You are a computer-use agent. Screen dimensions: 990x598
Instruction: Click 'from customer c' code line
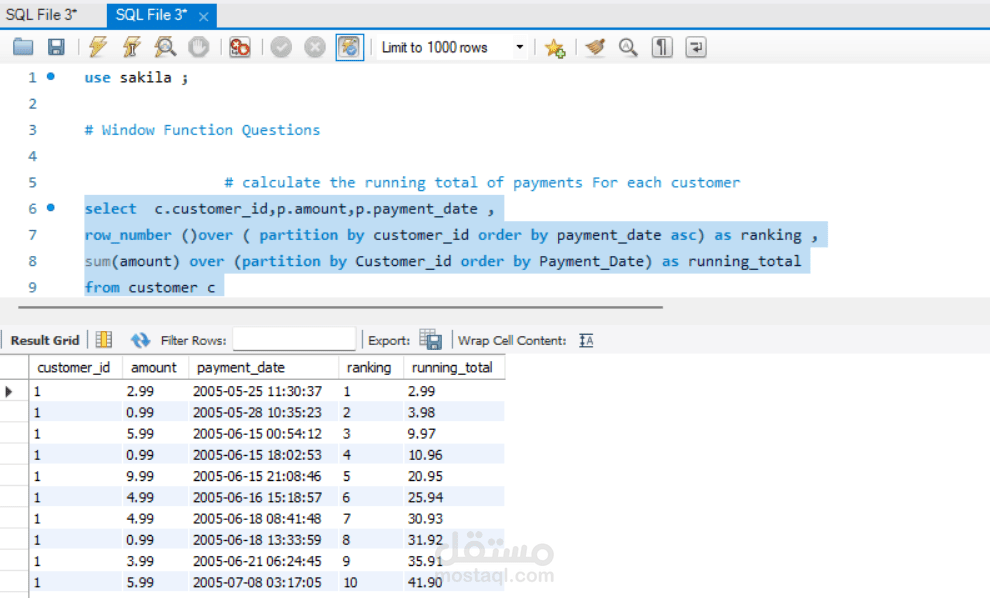pos(150,287)
